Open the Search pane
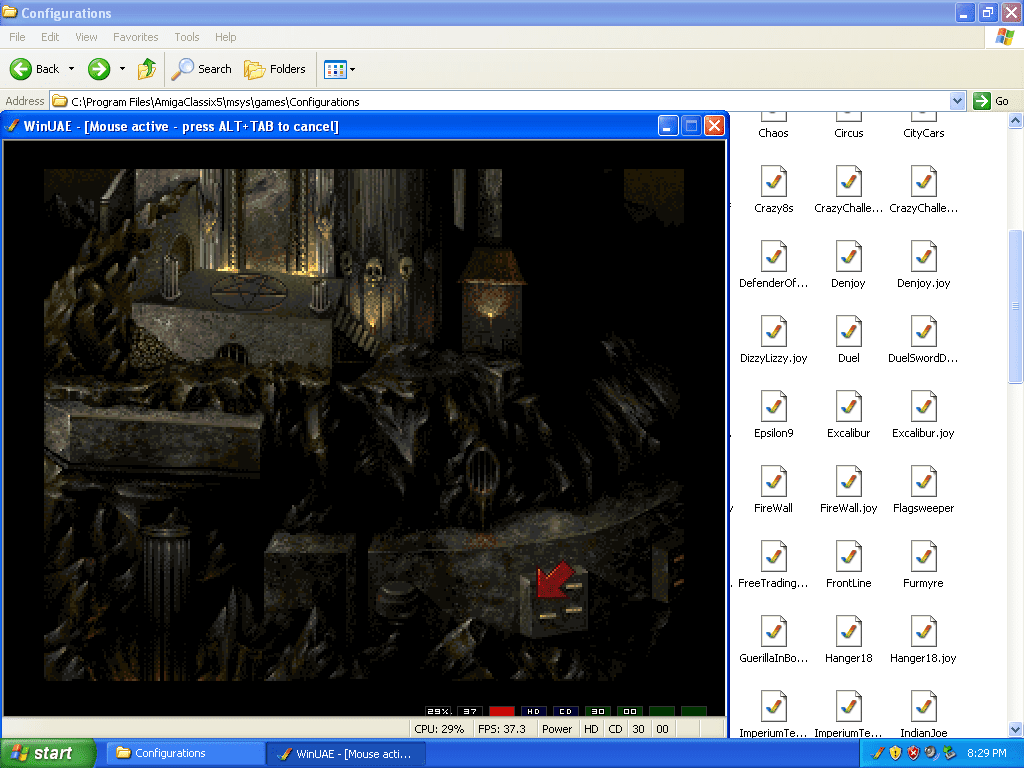 click(x=201, y=69)
